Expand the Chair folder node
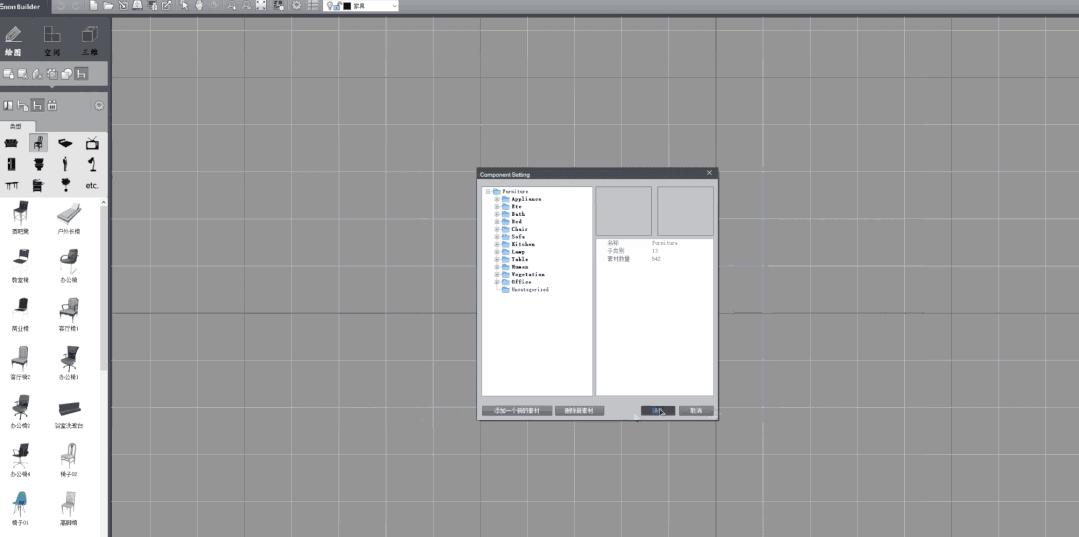The height and width of the screenshot is (537, 1079). click(x=497, y=229)
